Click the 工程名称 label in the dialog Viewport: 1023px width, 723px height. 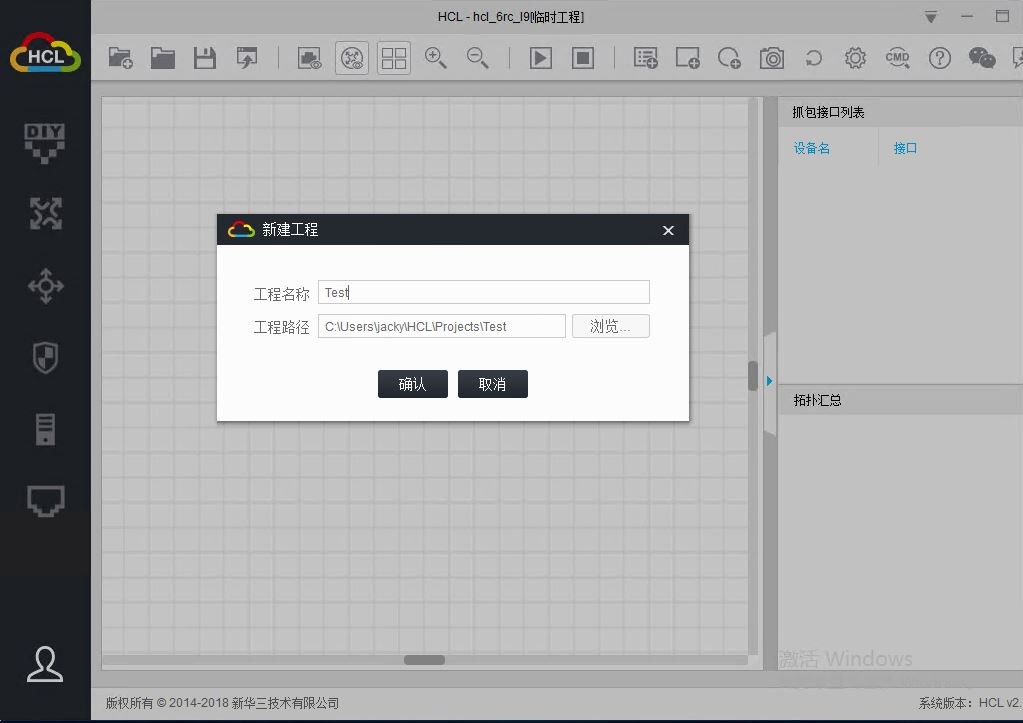[x=281, y=294]
